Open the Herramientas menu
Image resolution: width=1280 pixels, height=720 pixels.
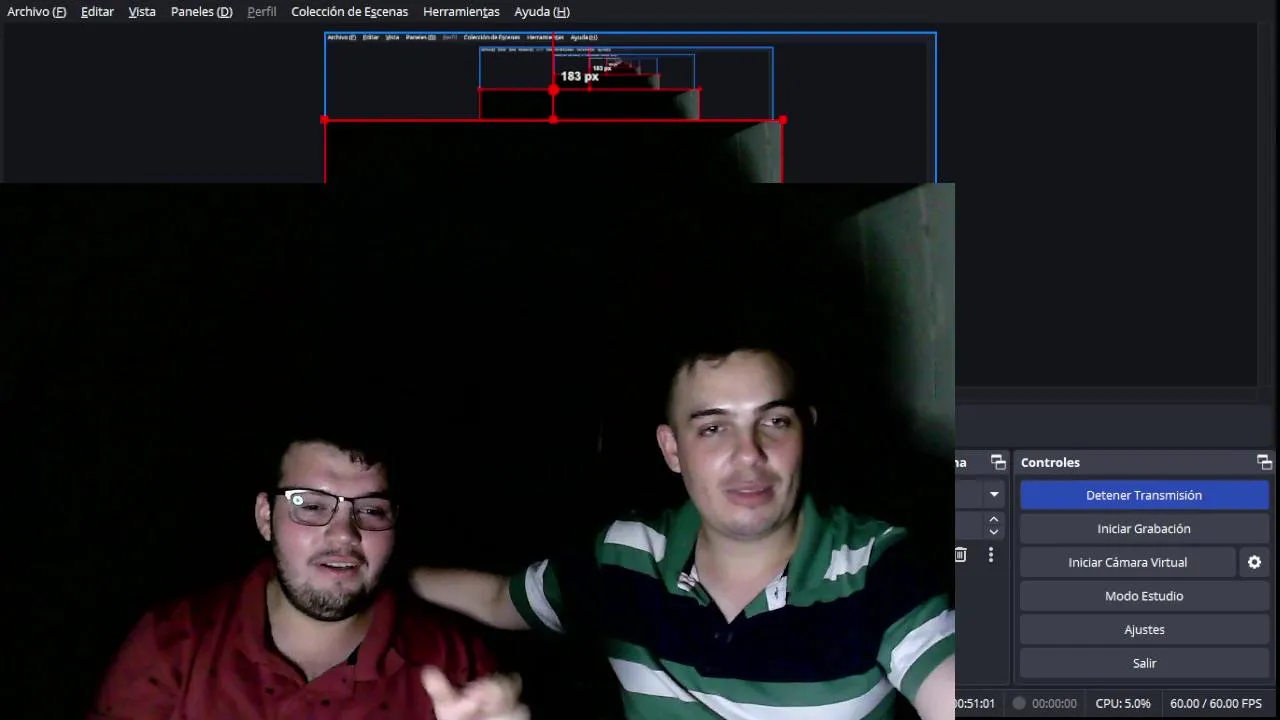[461, 12]
